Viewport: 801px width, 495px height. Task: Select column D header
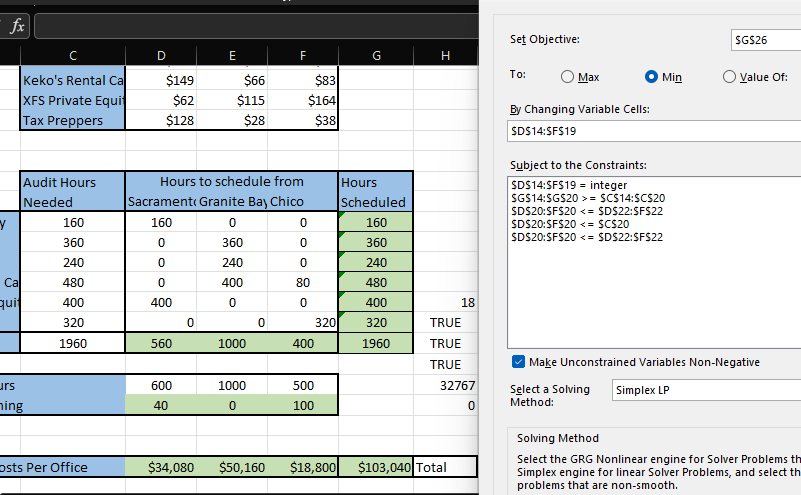[x=161, y=56]
